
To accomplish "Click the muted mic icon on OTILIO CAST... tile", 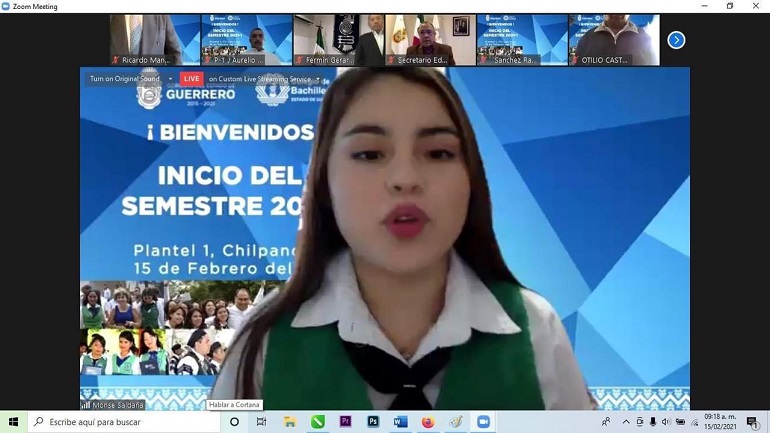I will [x=575, y=60].
